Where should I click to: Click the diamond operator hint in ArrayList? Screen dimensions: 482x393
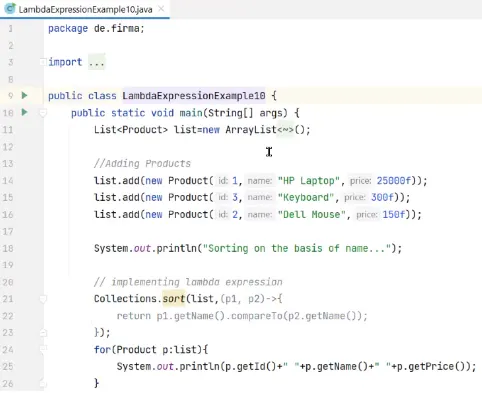pos(285,129)
